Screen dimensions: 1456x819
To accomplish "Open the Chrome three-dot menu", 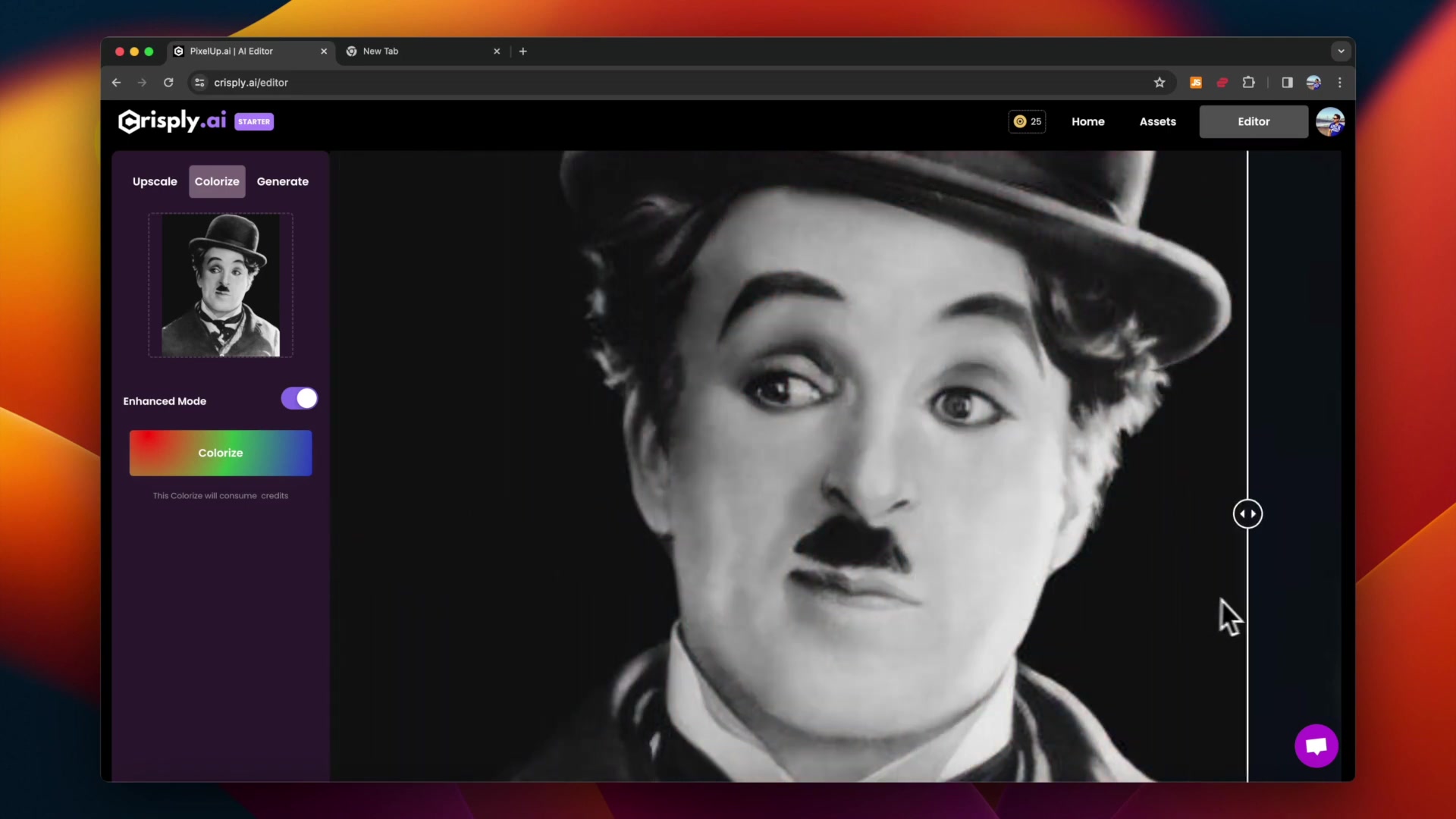I will tap(1340, 83).
